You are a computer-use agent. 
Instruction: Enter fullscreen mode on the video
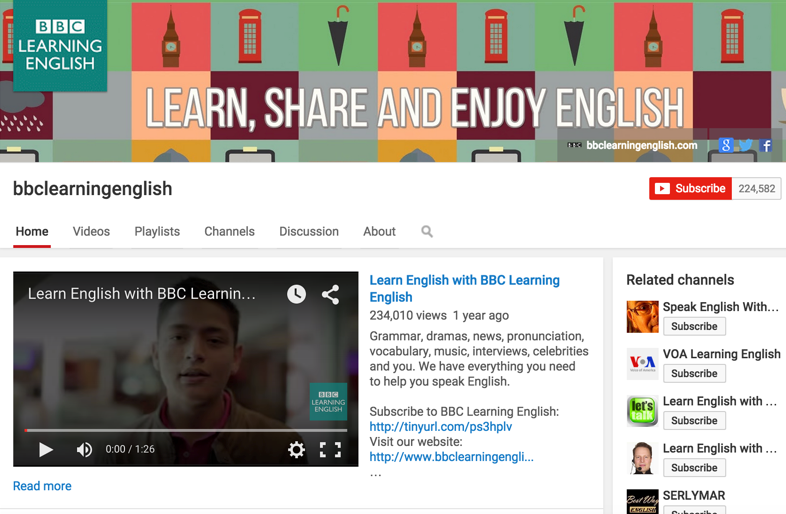point(330,449)
